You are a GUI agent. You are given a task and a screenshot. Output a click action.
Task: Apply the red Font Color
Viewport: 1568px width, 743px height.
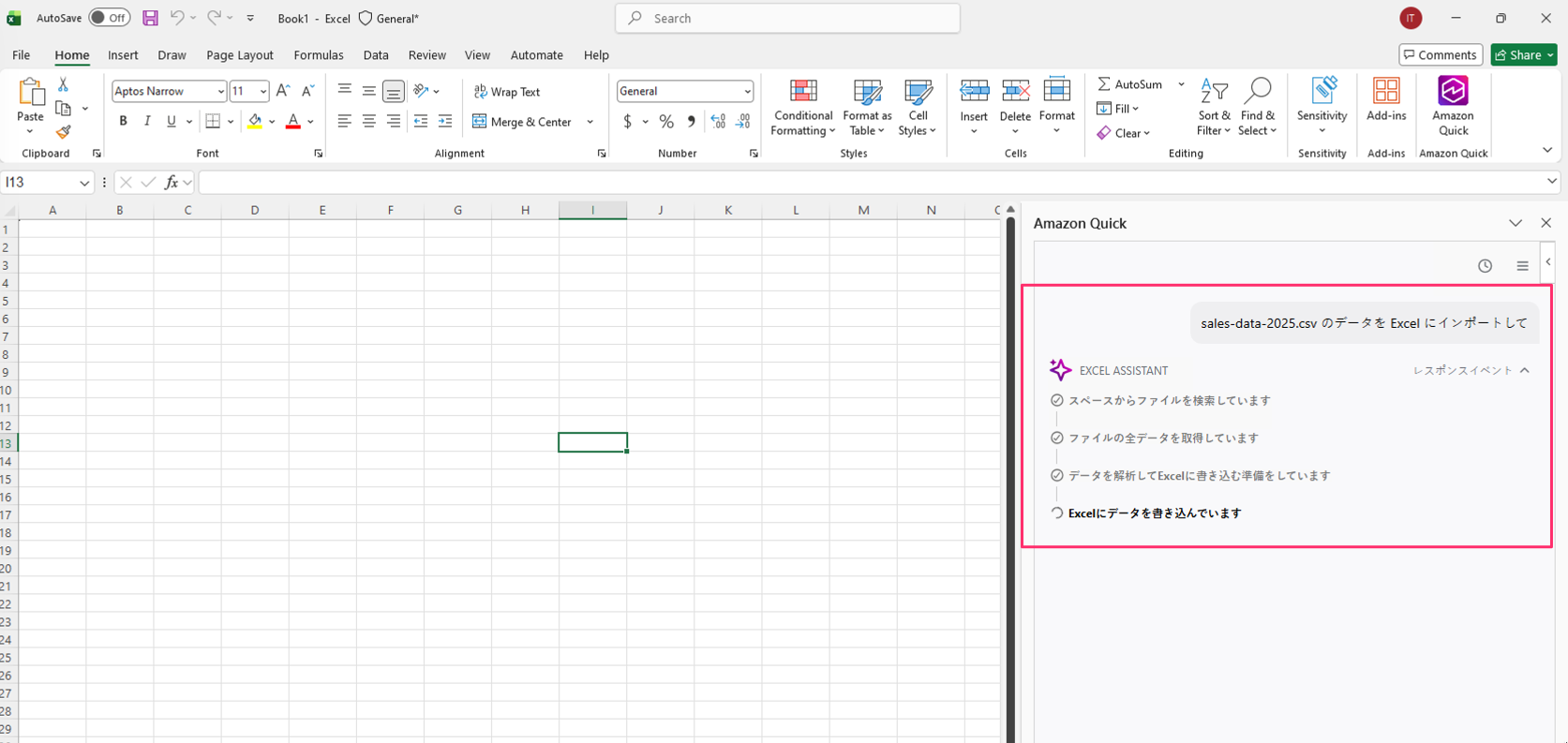pos(292,121)
